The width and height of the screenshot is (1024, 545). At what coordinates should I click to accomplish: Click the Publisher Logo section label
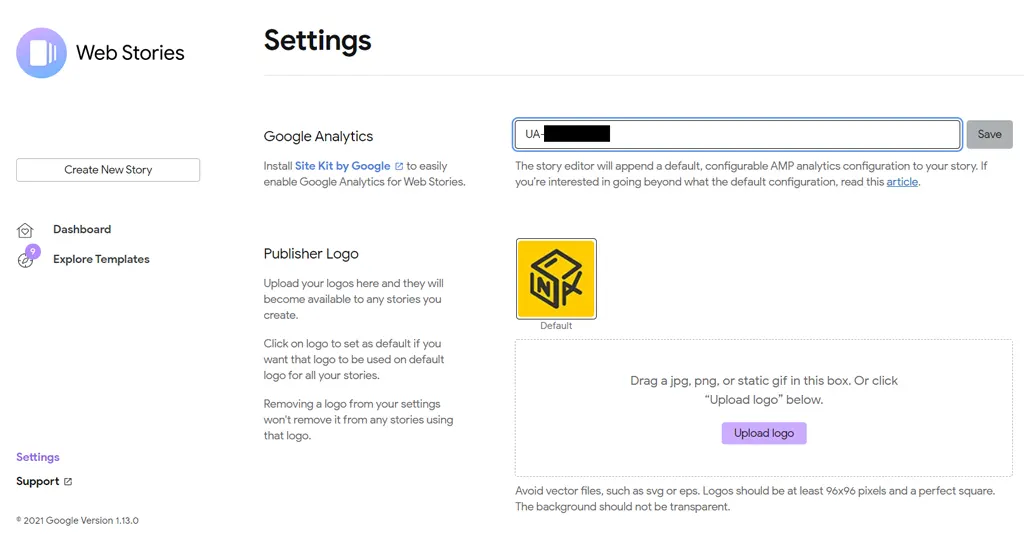click(x=311, y=254)
